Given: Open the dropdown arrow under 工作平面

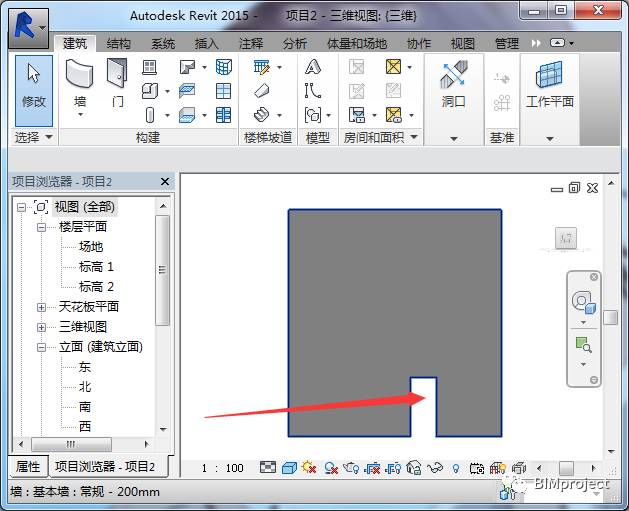Looking at the screenshot, I should pyautogui.click(x=550, y=139).
